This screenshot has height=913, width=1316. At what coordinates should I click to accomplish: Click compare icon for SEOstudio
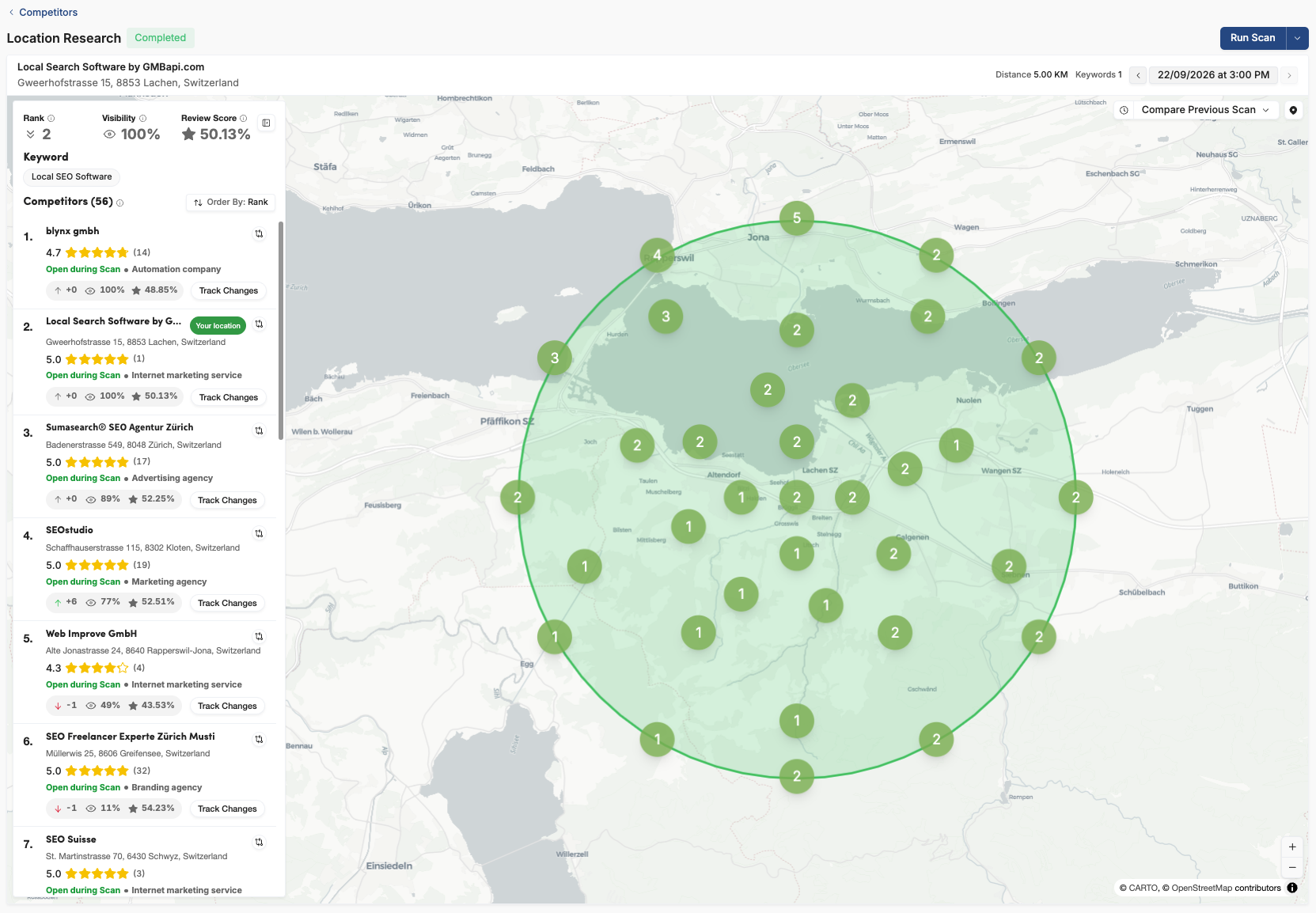(259, 533)
